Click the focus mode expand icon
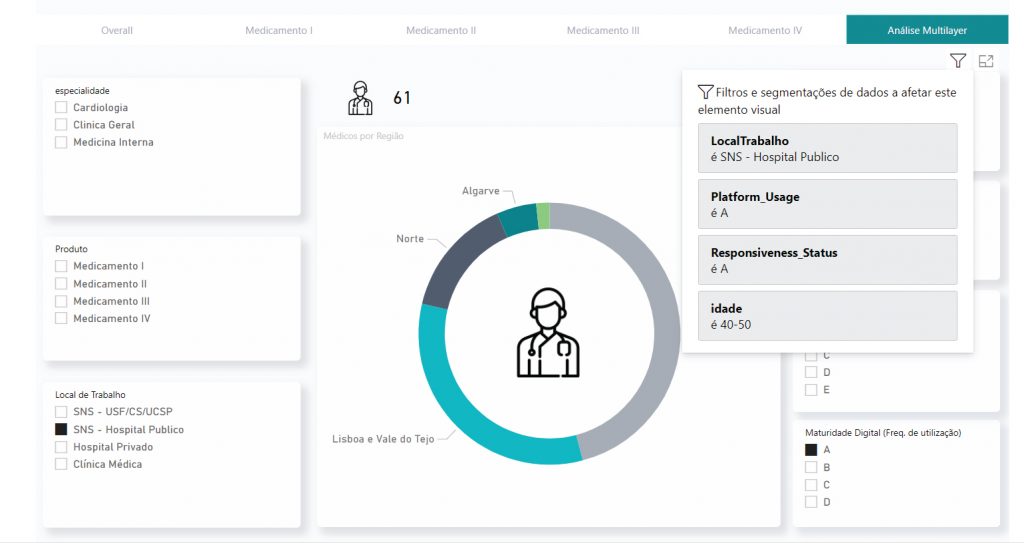 pos(986,61)
